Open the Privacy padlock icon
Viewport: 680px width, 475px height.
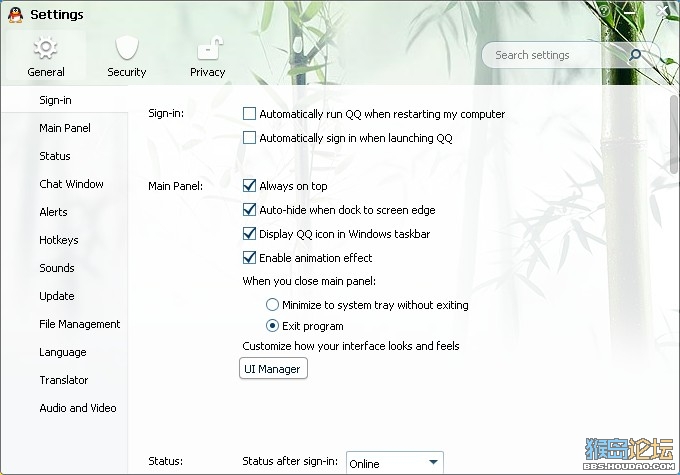point(210,48)
